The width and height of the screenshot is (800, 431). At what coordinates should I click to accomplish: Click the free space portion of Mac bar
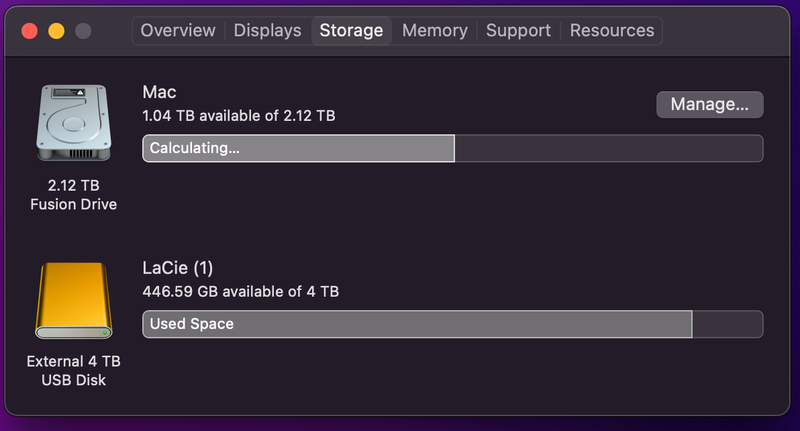(x=608, y=148)
